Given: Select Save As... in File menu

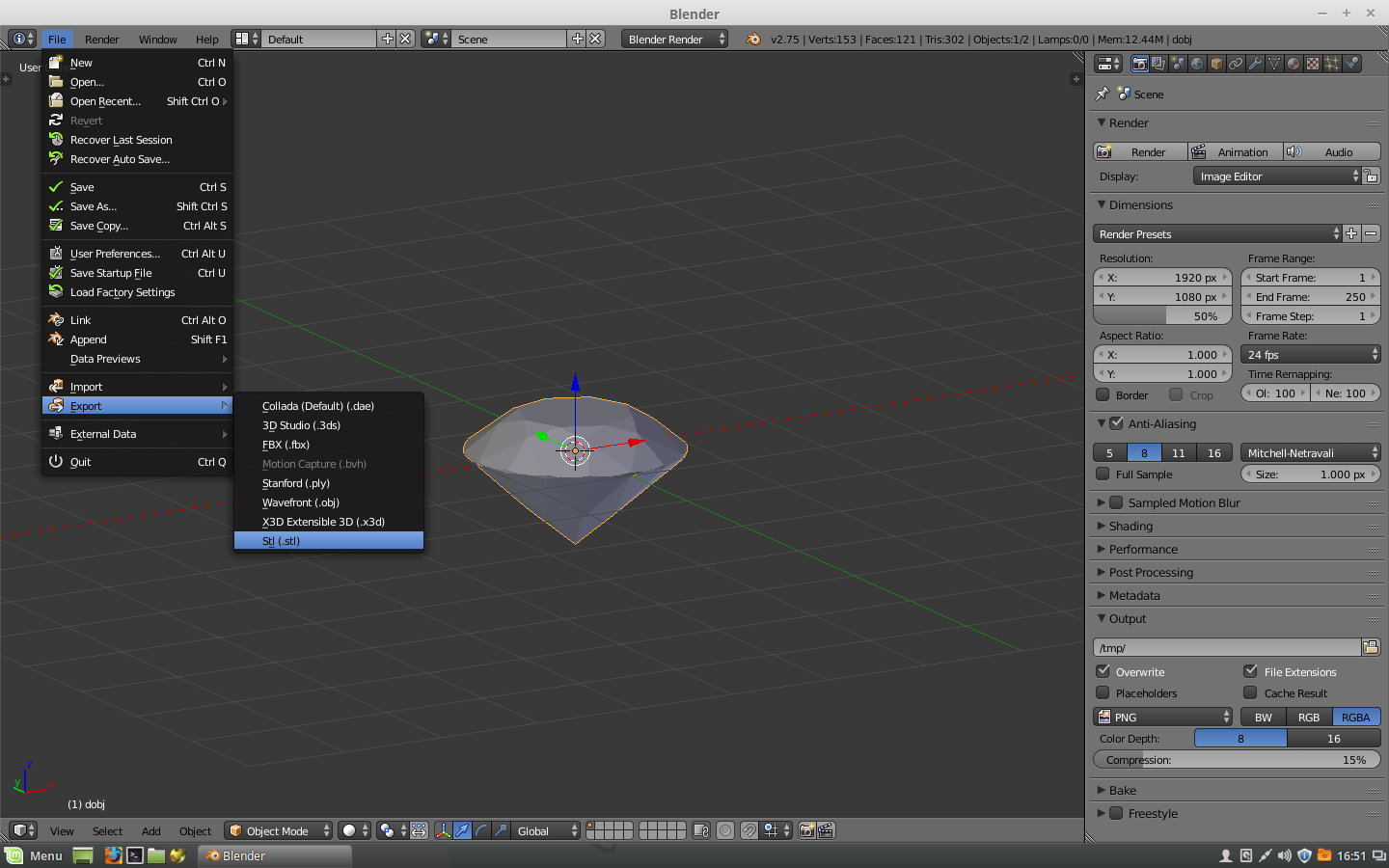Looking at the screenshot, I should [x=138, y=206].
